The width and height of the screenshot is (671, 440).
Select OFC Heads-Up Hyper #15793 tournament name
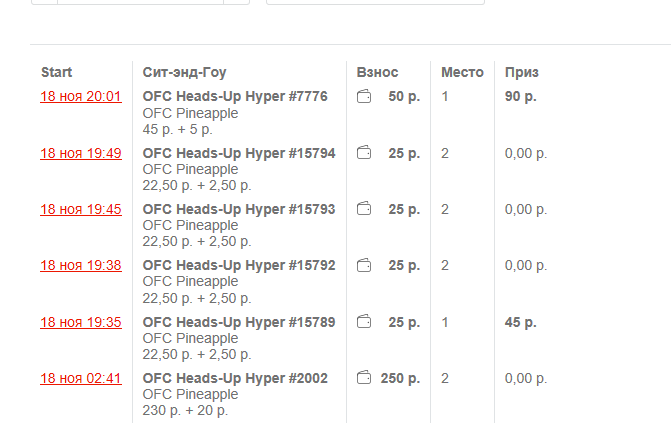tap(239, 209)
